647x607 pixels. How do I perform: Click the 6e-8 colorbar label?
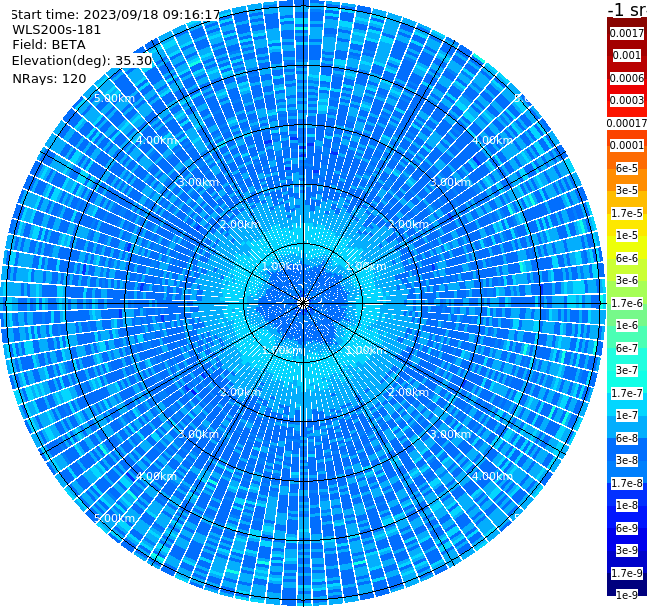pos(627,438)
